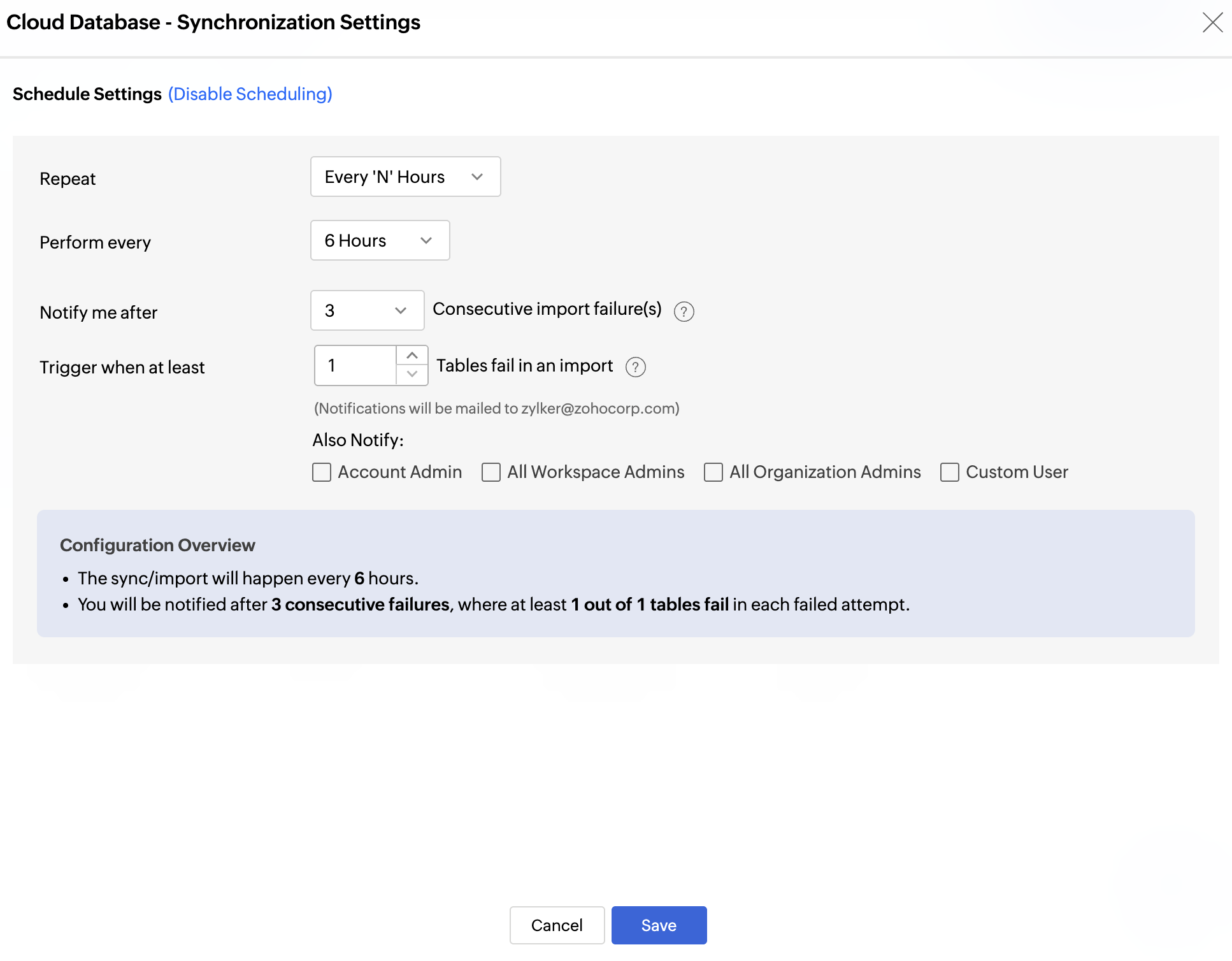This screenshot has width=1232, height=961.
Task: Enable Account Admin notification checkbox
Action: (x=322, y=472)
